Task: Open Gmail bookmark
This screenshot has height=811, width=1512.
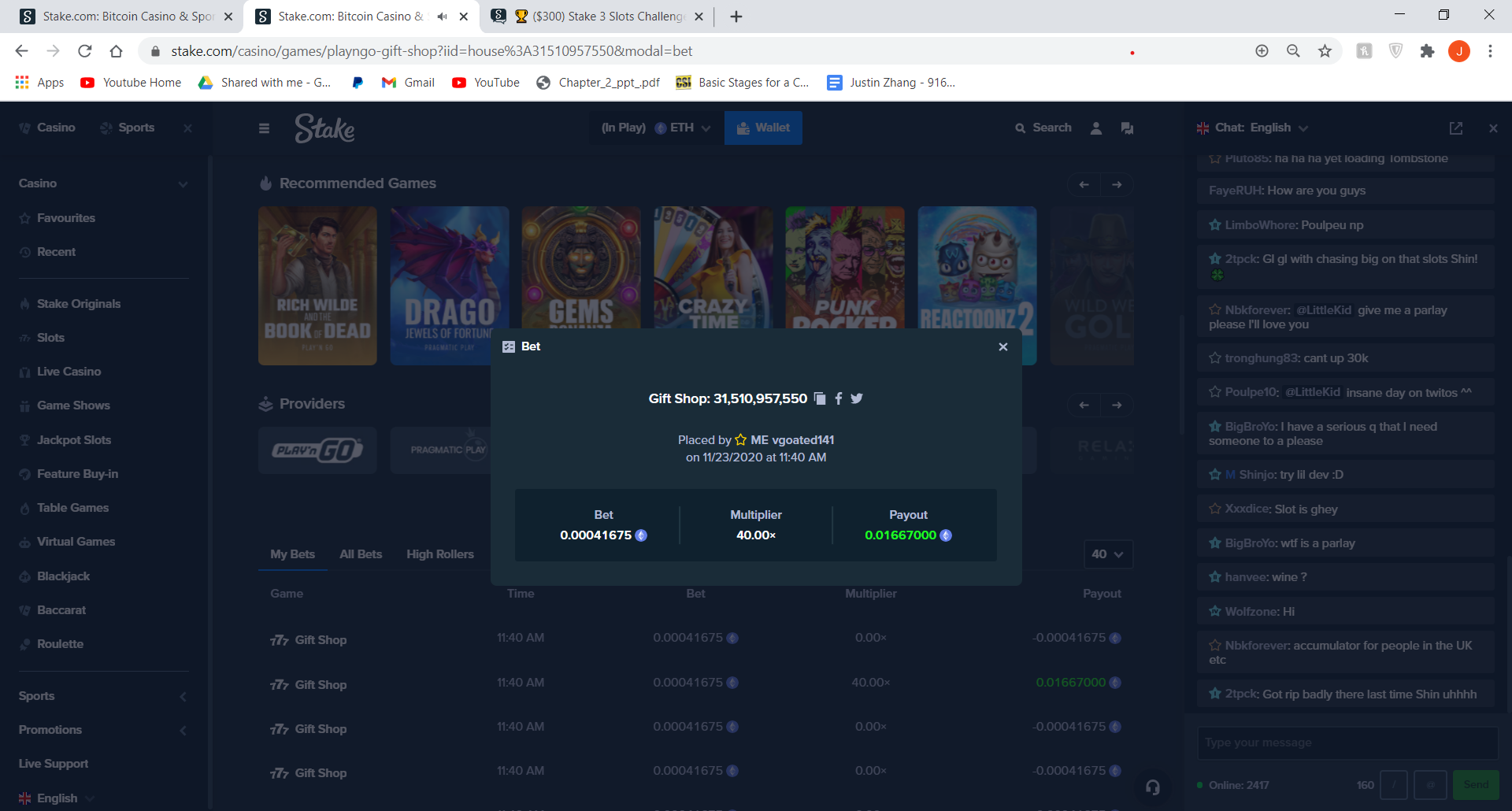Action: 408,83
